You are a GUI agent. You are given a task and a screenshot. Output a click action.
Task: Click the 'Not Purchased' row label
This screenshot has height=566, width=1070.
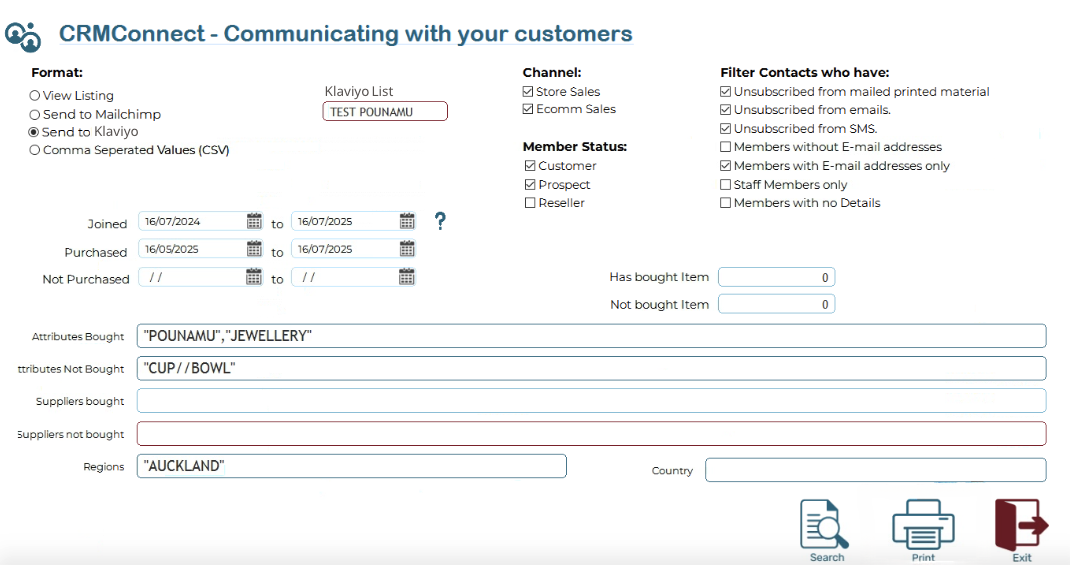[x=86, y=279]
